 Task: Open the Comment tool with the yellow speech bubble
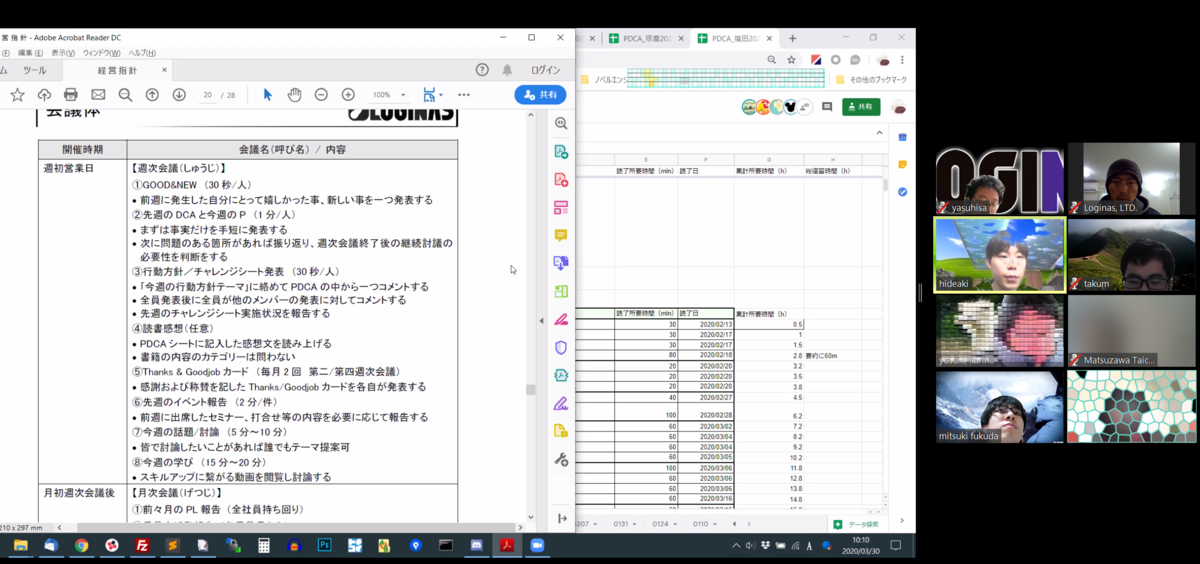561,236
